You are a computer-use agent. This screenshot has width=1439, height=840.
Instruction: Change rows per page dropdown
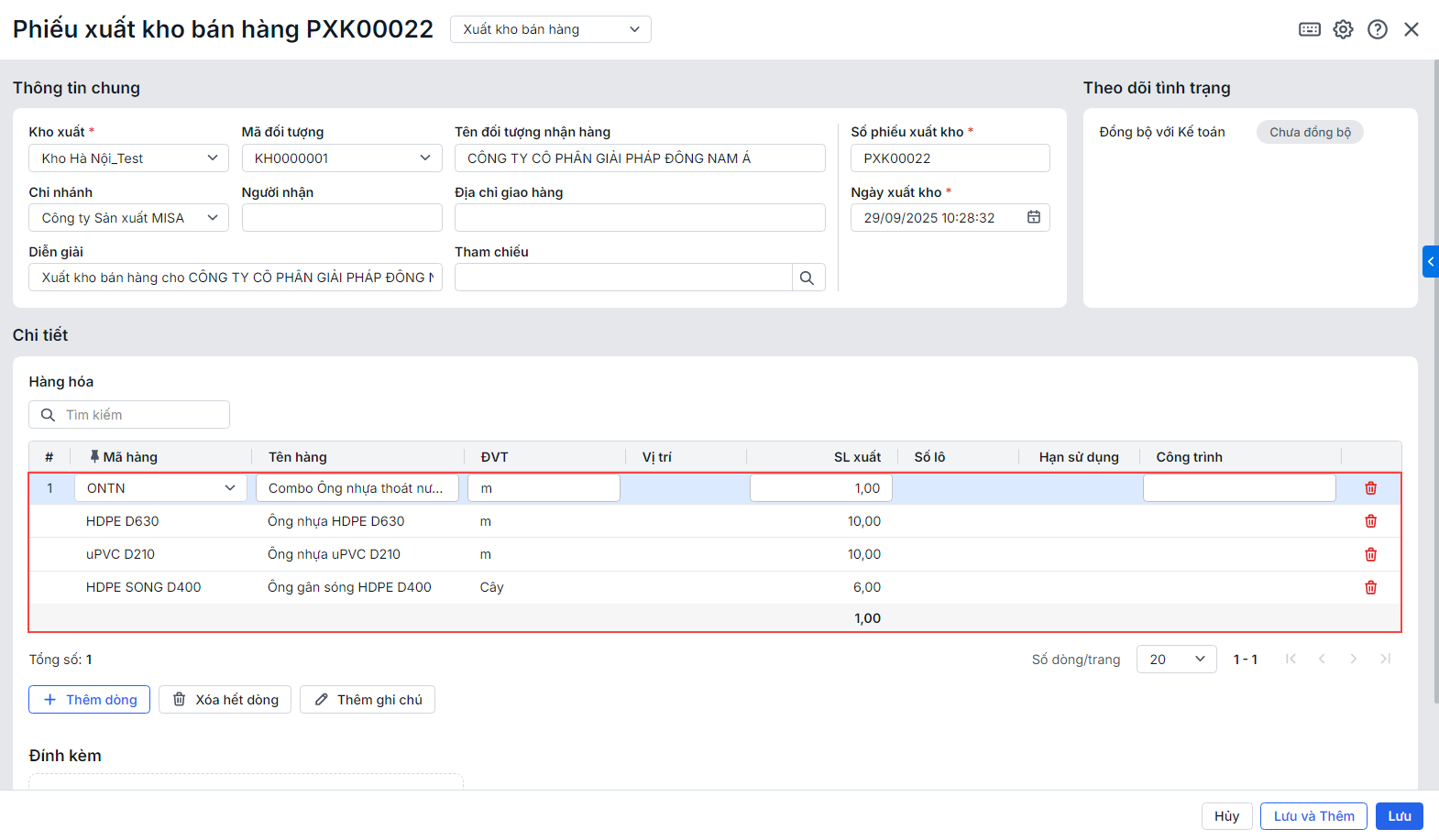1176,660
